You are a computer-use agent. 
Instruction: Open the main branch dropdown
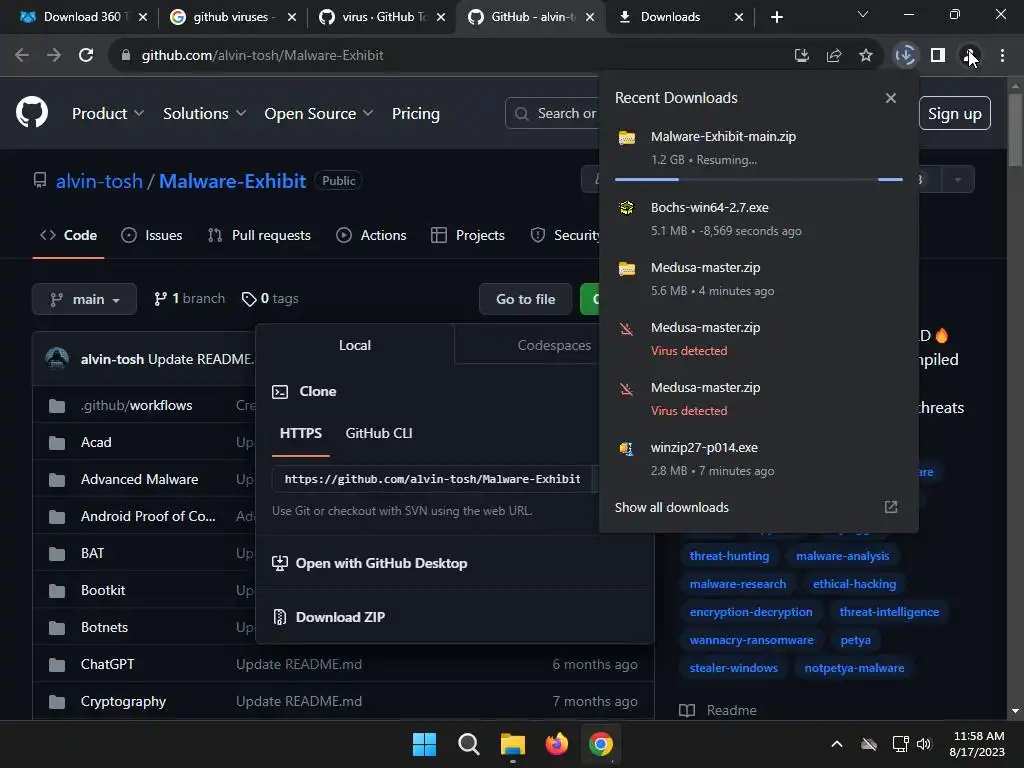(x=84, y=298)
